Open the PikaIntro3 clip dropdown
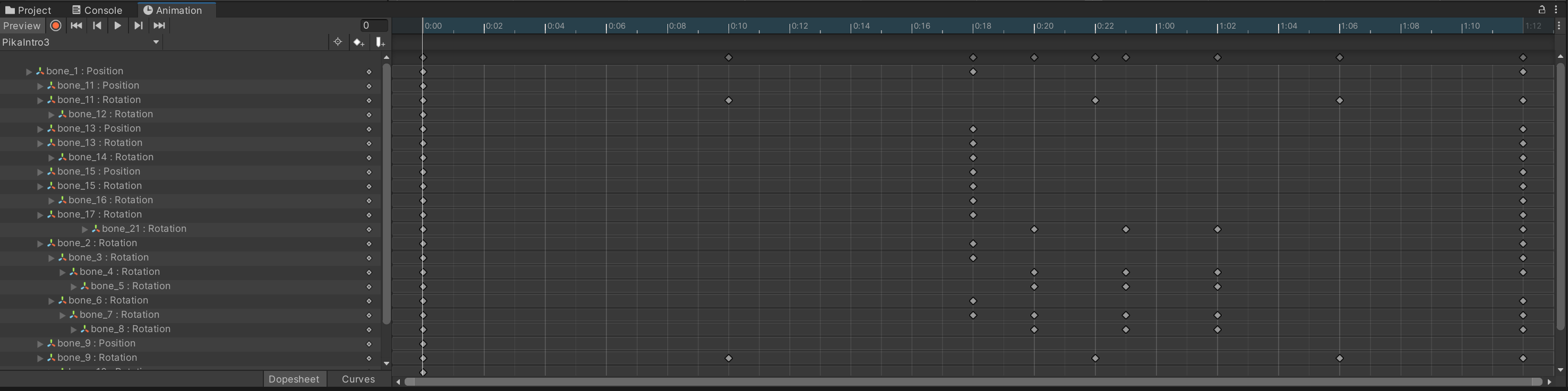1568x391 pixels. pyautogui.click(x=82, y=42)
